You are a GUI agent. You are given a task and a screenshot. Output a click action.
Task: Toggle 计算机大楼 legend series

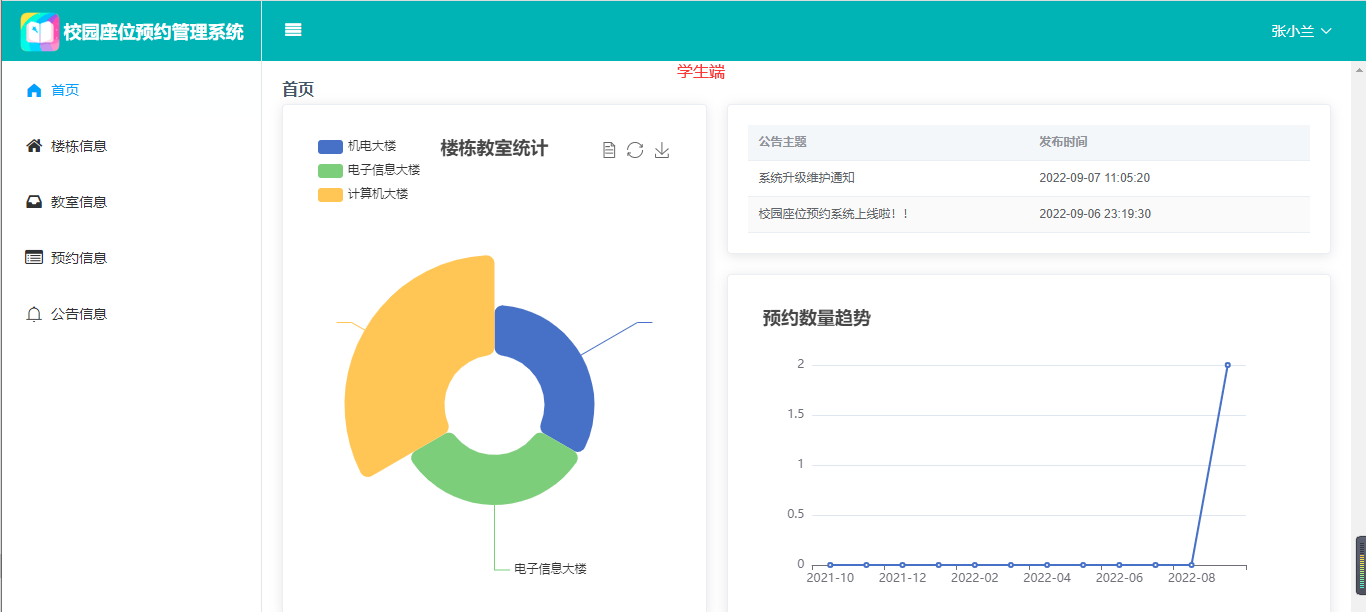coord(362,194)
